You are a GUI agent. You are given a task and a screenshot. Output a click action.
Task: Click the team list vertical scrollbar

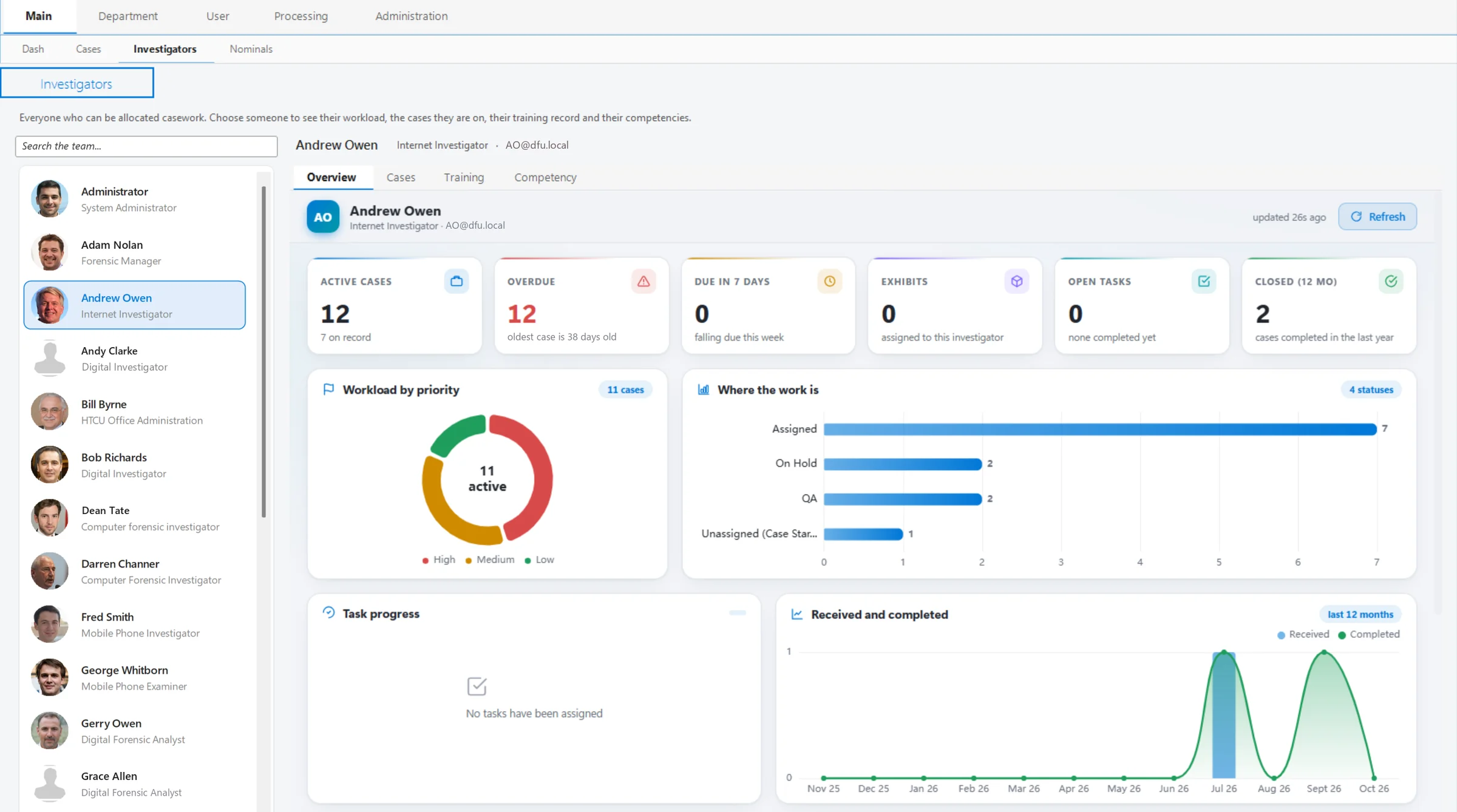click(x=263, y=352)
